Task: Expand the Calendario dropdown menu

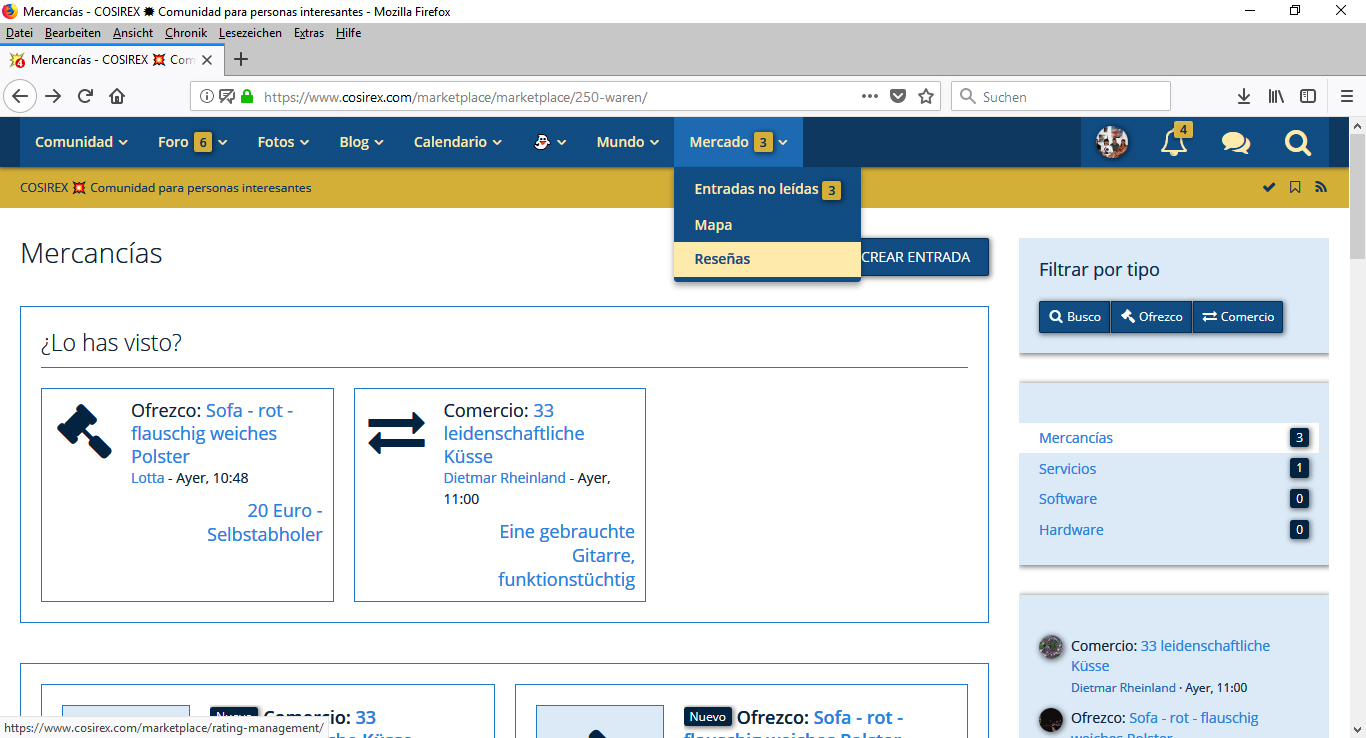Action: [457, 142]
